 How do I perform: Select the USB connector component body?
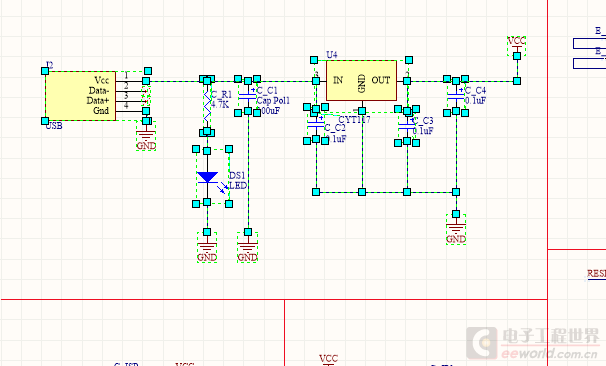[x=80, y=96]
